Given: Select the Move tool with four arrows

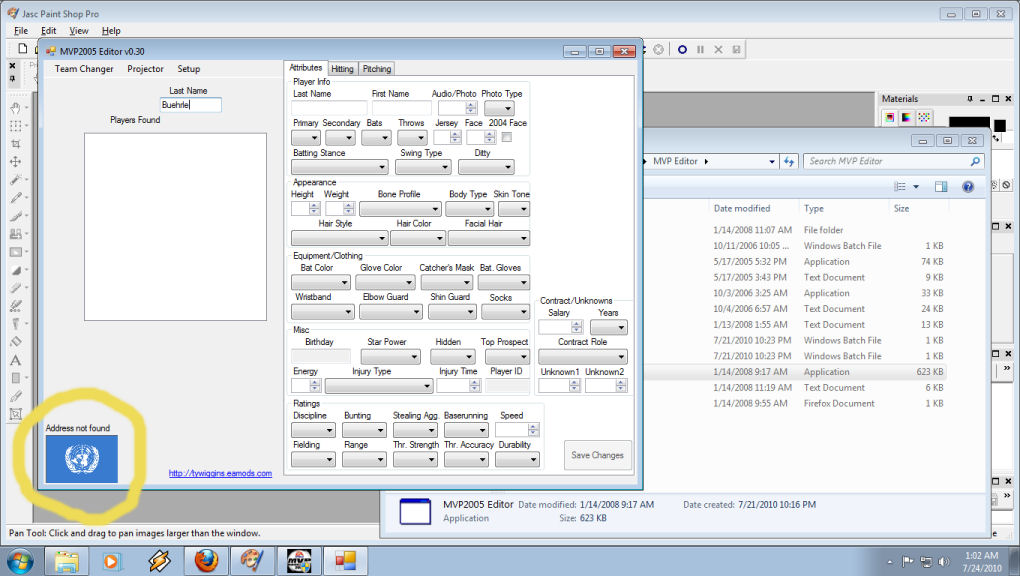Looking at the screenshot, I should click(16, 161).
